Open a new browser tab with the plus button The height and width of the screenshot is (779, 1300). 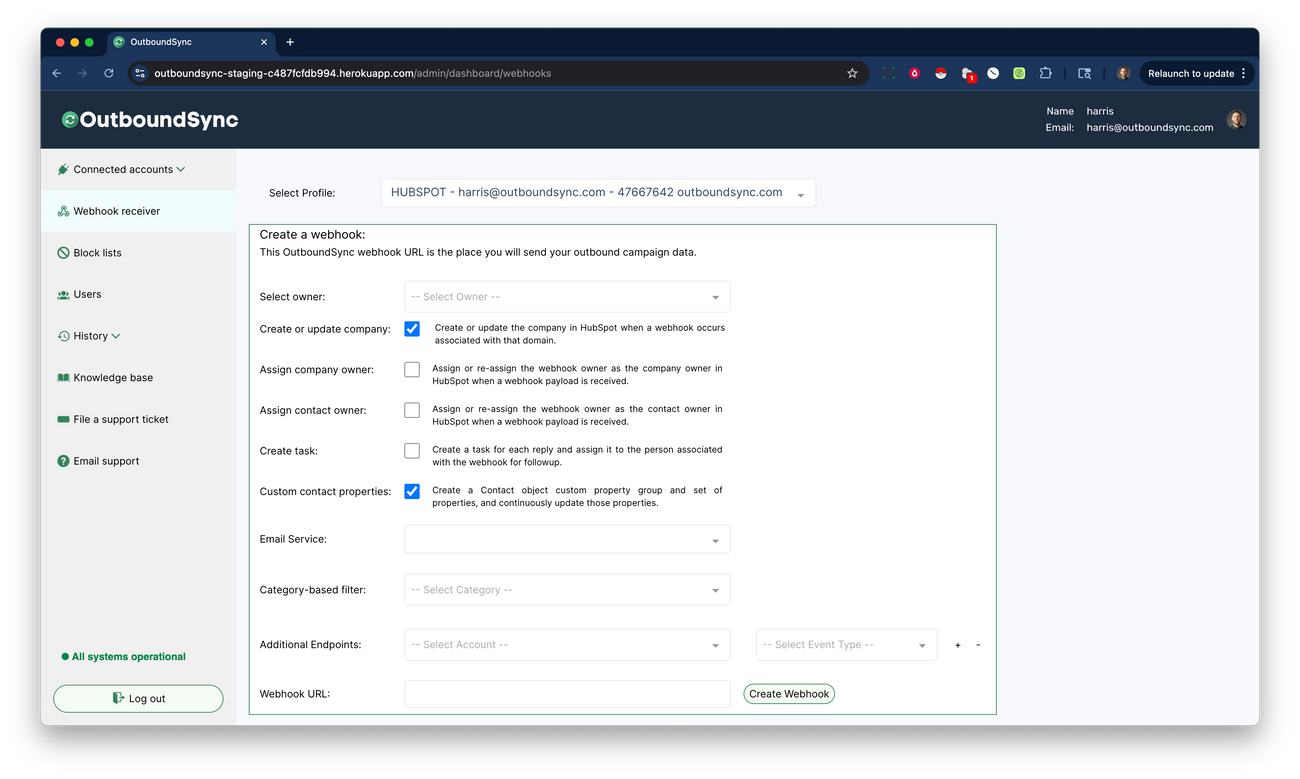click(290, 42)
